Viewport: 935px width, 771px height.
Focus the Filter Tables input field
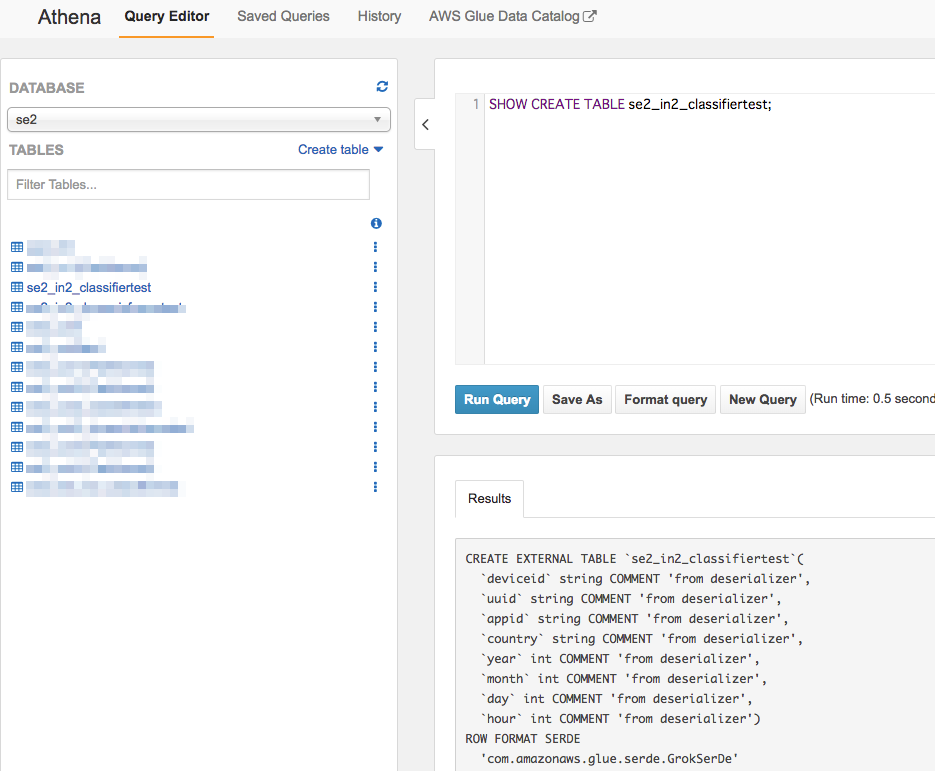tap(188, 184)
